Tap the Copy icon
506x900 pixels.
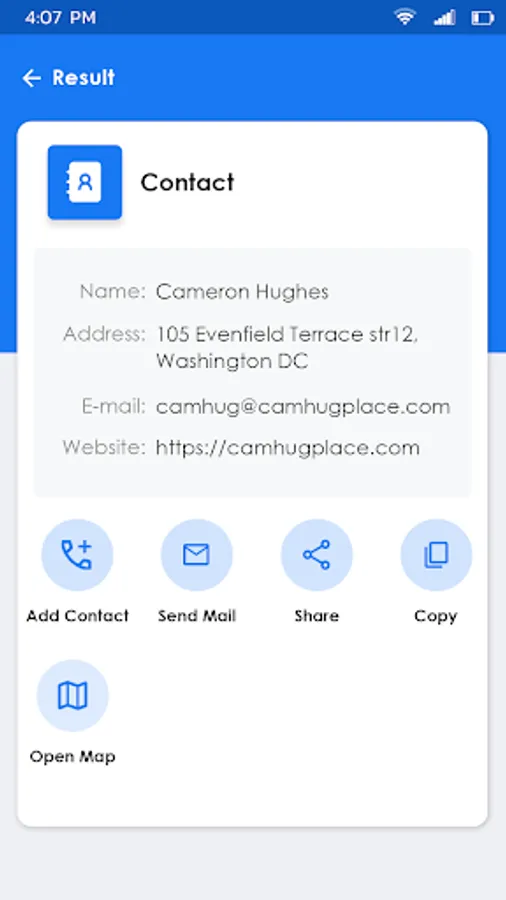coord(436,554)
